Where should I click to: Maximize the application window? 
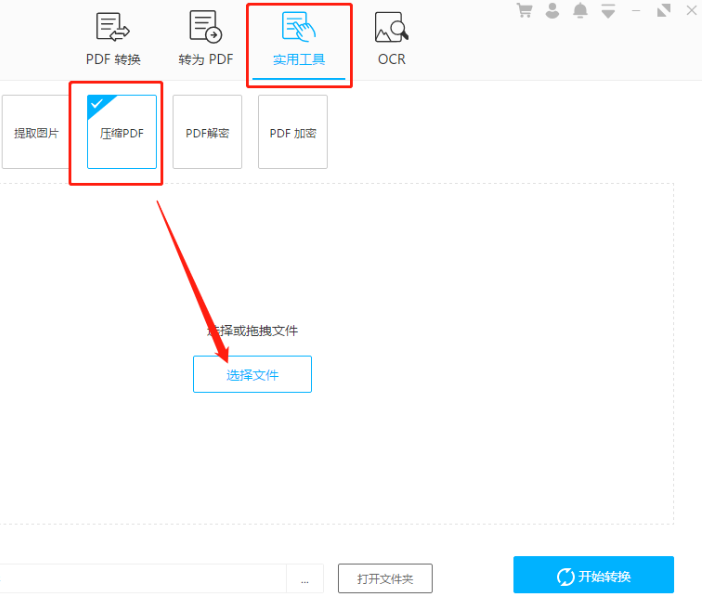pyautogui.click(x=664, y=10)
